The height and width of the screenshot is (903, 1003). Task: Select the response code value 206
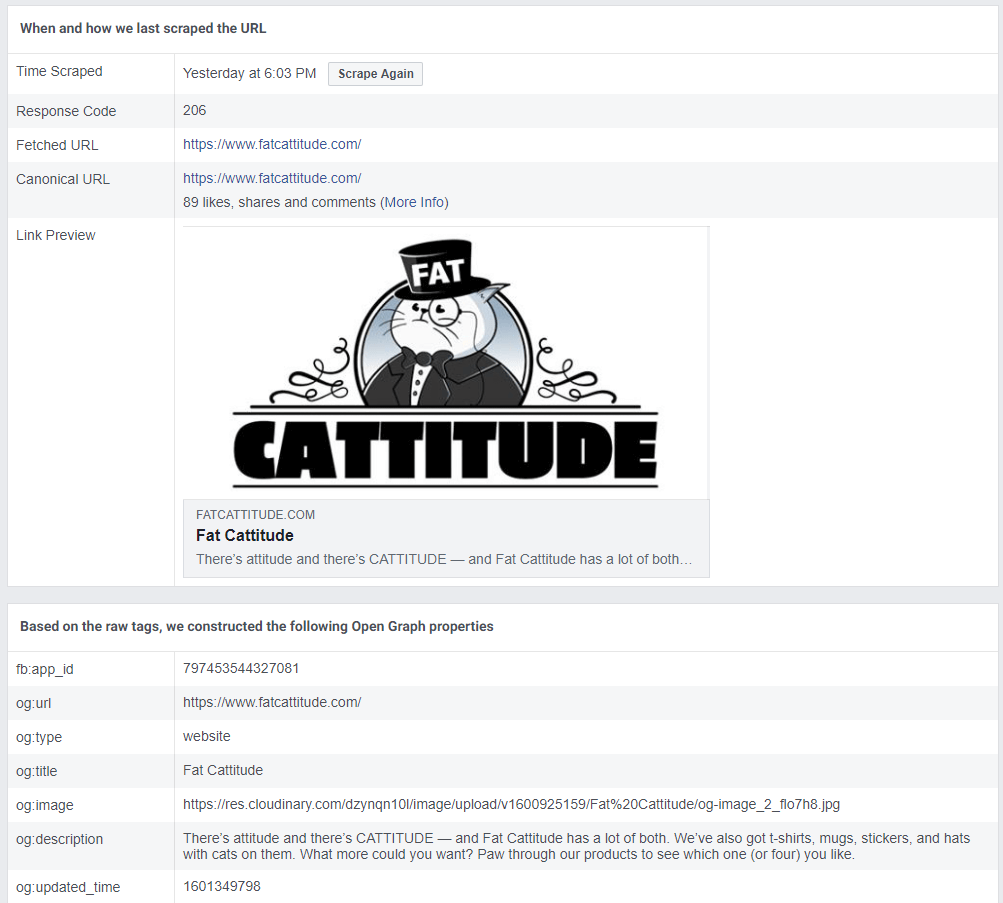click(x=194, y=110)
